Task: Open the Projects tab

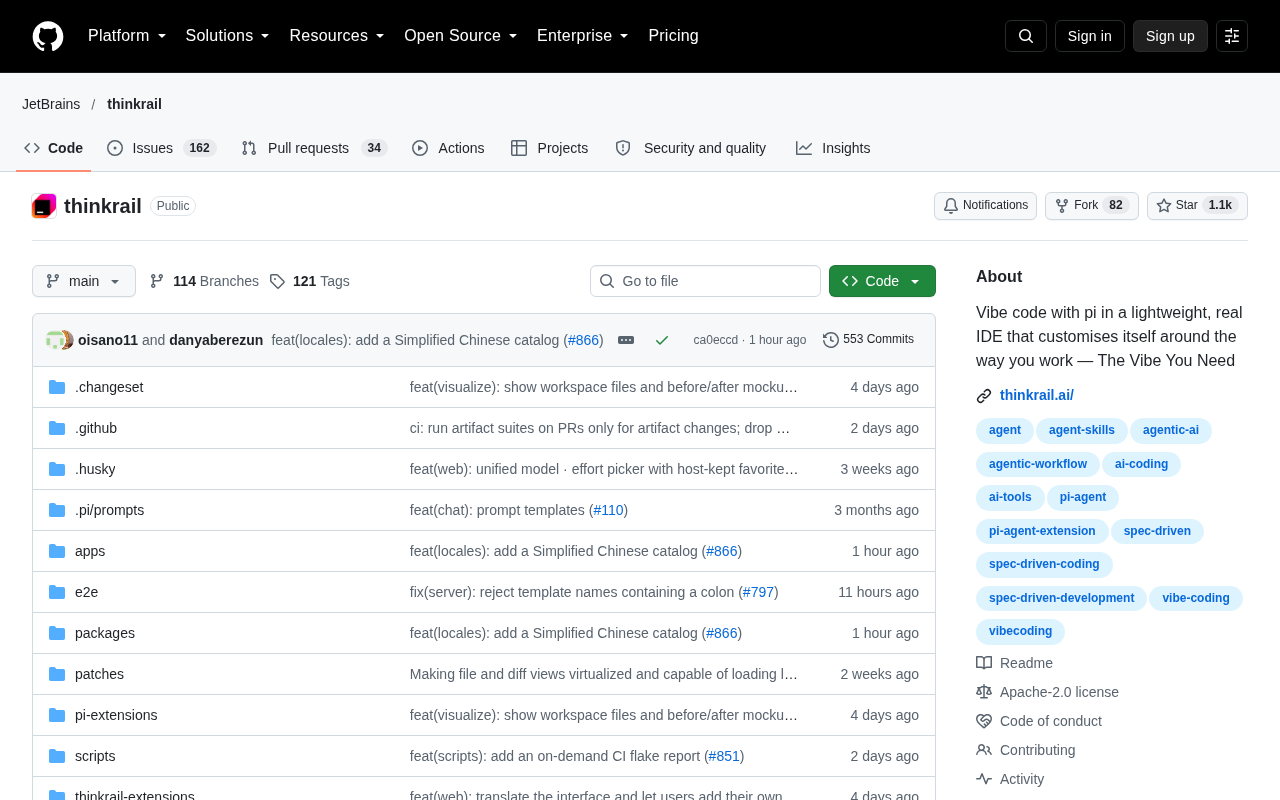Action: point(549,148)
